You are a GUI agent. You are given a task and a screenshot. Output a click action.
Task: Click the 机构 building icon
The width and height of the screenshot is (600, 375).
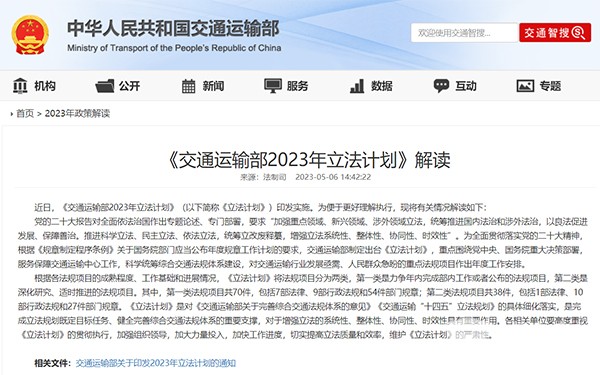coord(20,86)
